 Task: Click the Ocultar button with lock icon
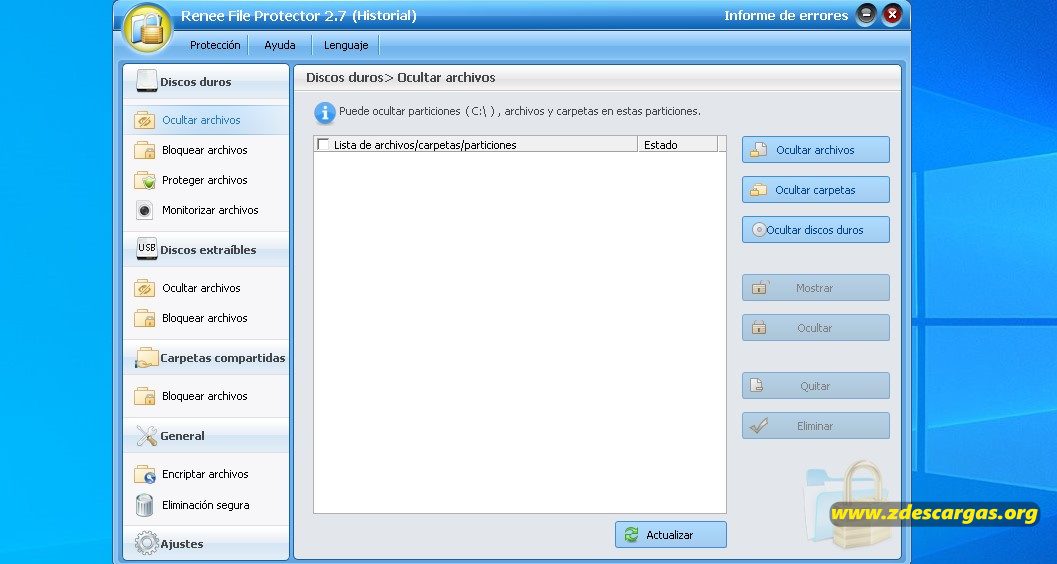tap(816, 327)
